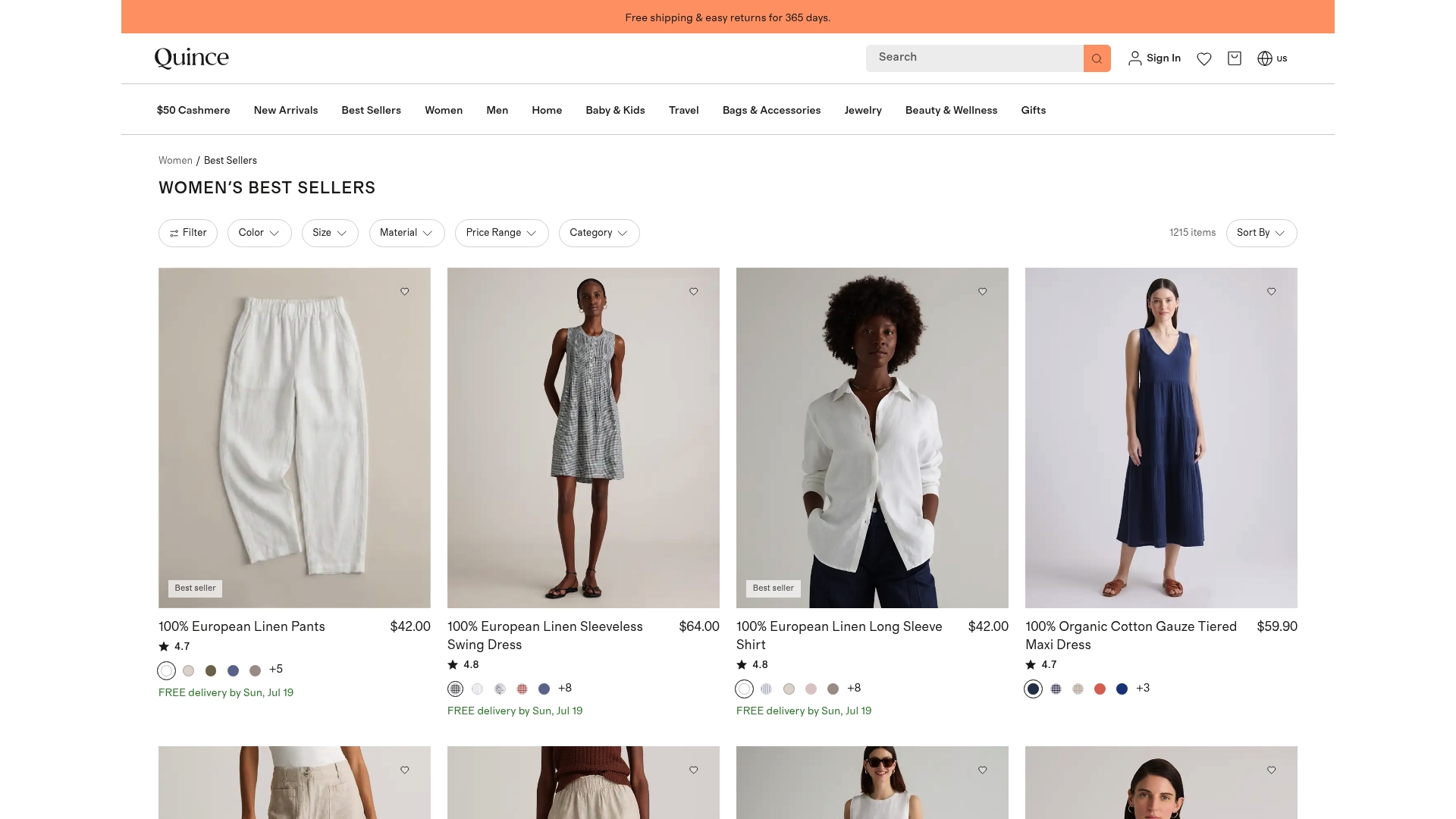Screen dimensions: 1456x819
Task: Open the New Arrivals menu
Action: pyautogui.click(x=286, y=110)
